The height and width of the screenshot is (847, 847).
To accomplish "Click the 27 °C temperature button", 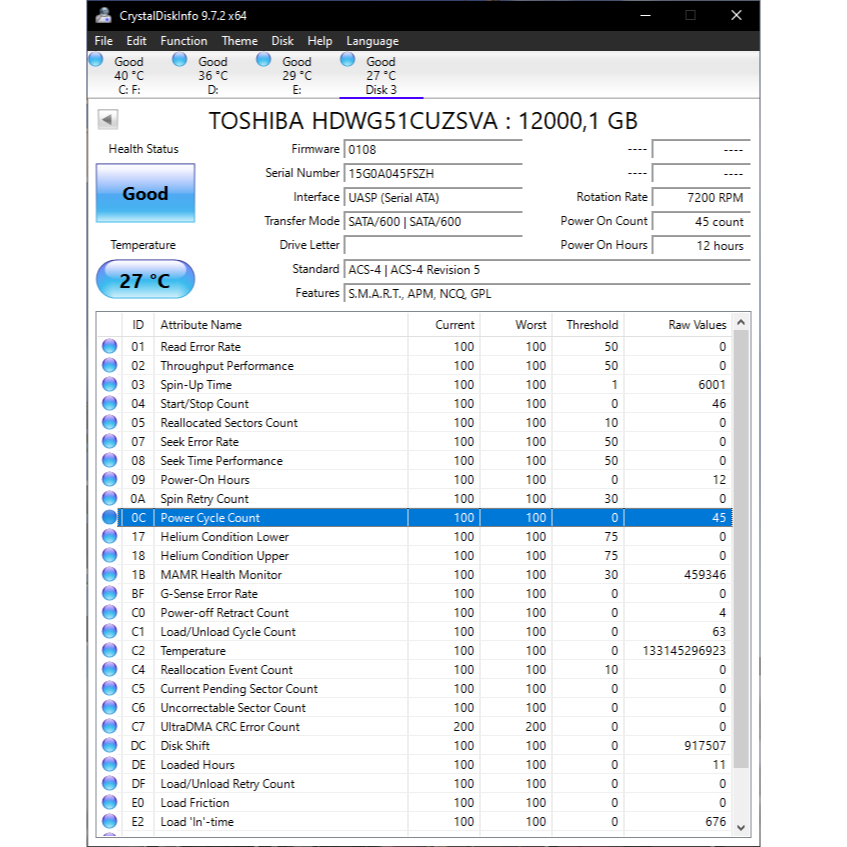I will (145, 281).
